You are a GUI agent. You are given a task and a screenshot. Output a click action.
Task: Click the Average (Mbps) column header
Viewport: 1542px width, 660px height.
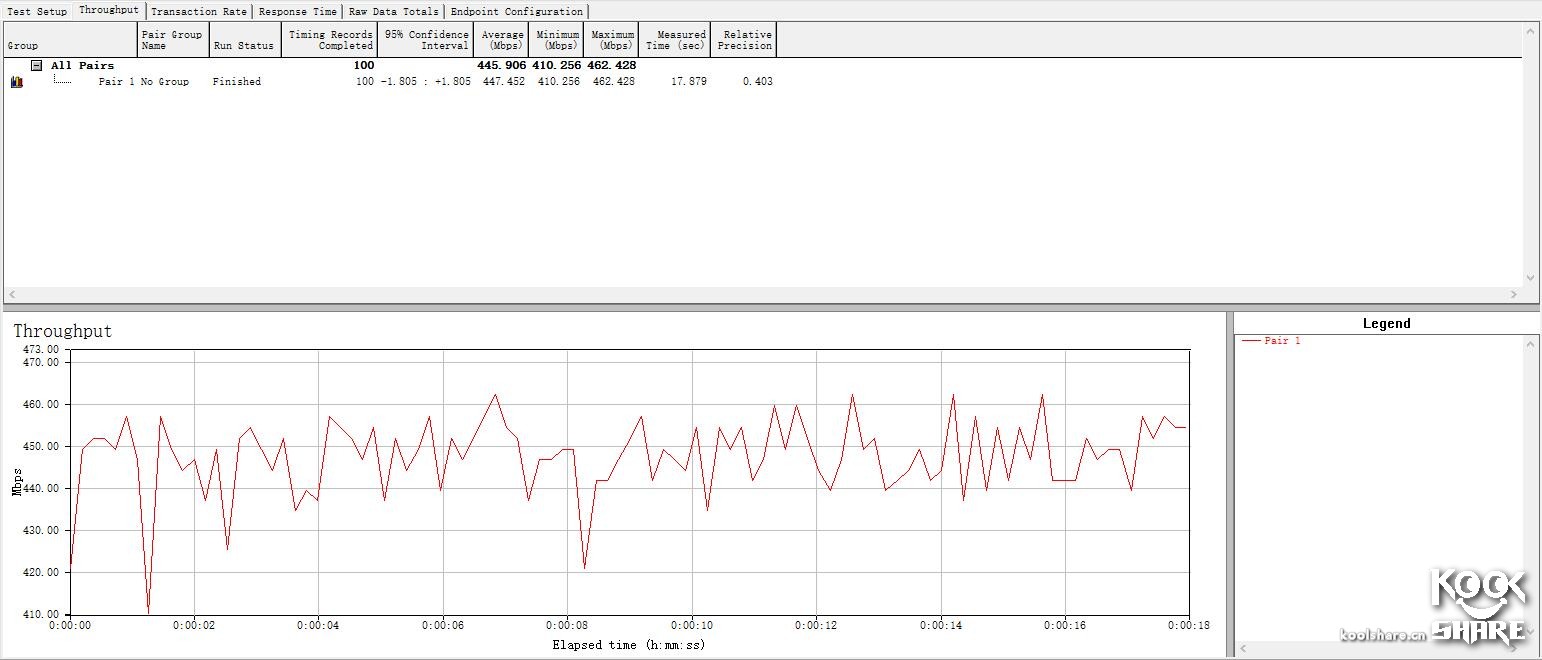coord(502,40)
